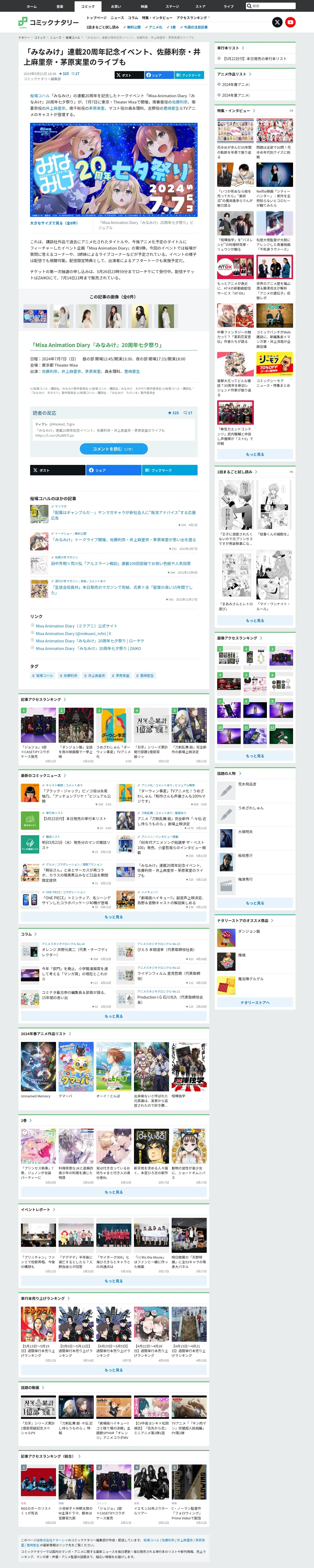Click 桜場コハル breadcrumb link
Screen dimensions: 314x1568
(x=72, y=37)
